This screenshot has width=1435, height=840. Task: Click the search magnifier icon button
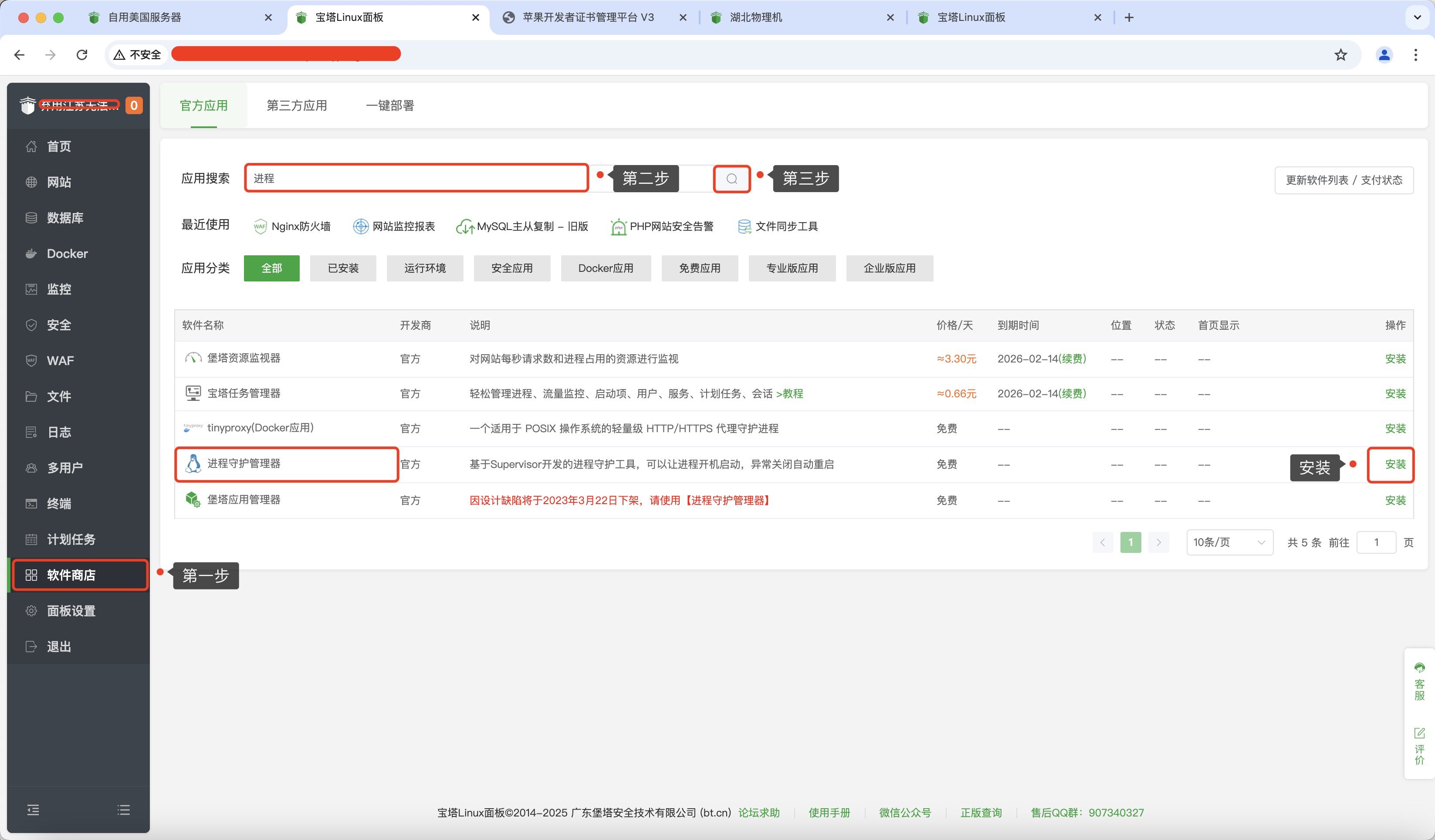click(732, 179)
